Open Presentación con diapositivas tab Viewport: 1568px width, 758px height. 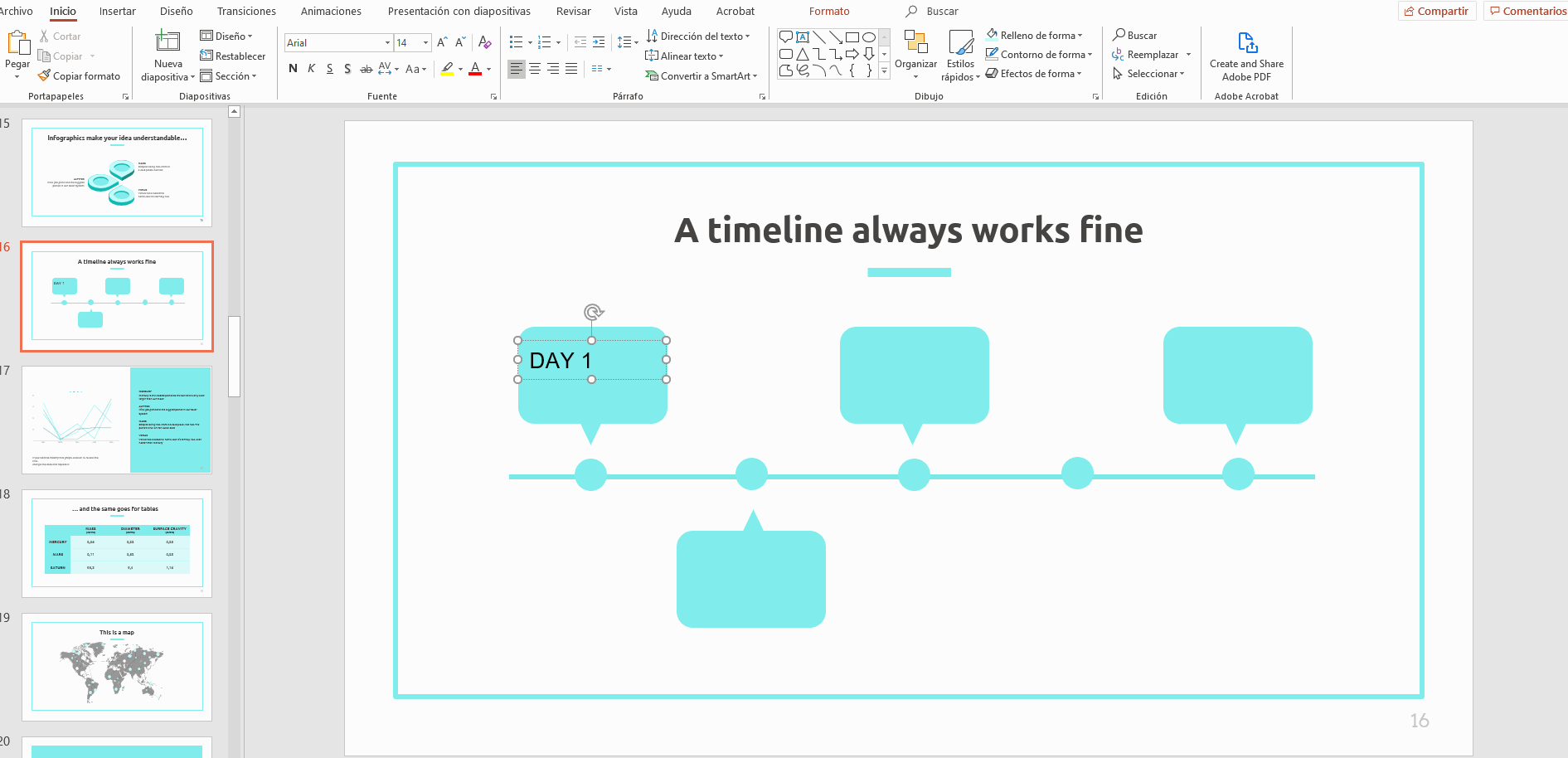[x=459, y=12]
